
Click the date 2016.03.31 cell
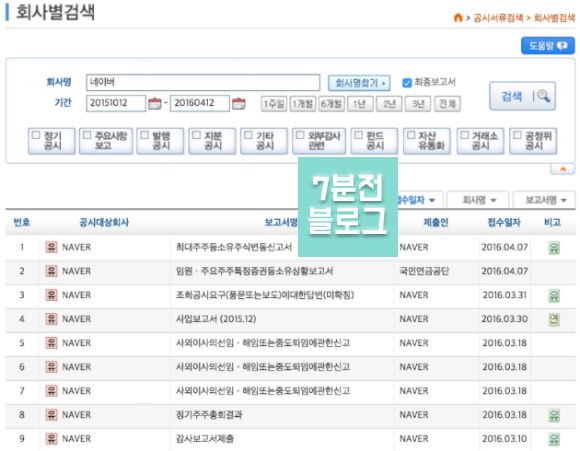pos(505,295)
